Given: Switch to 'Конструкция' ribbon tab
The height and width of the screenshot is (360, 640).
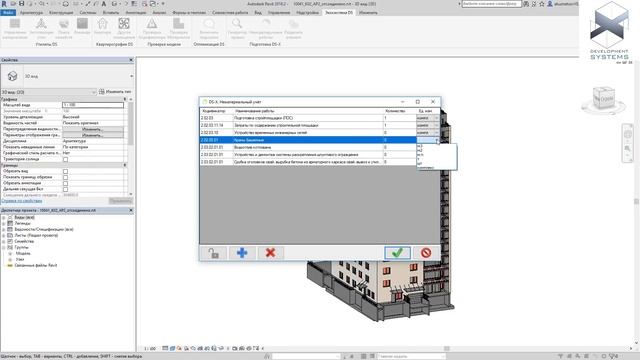Looking at the screenshot, I should pos(61,13).
